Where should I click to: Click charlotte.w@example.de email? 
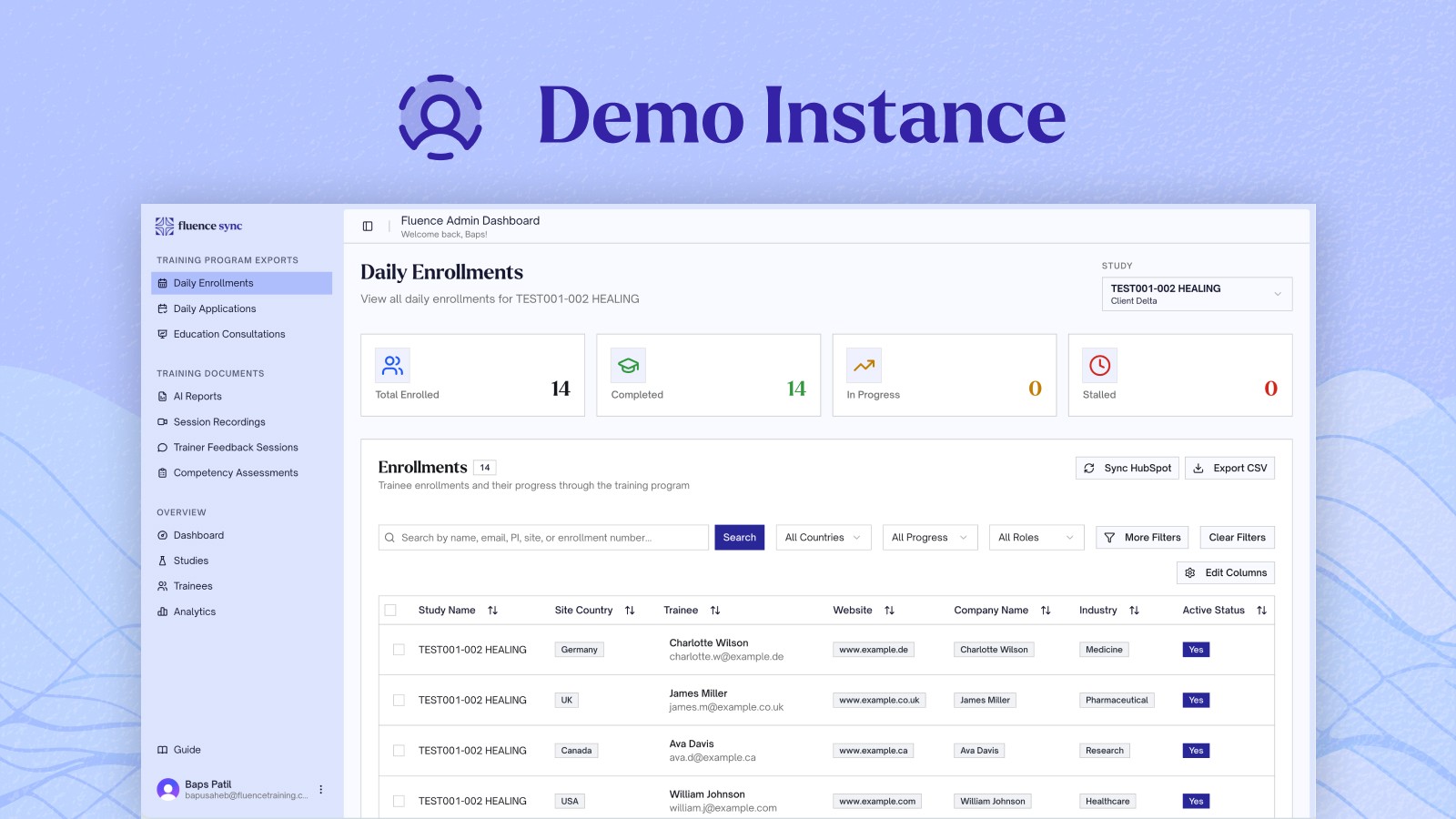click(x=726, y=657)
